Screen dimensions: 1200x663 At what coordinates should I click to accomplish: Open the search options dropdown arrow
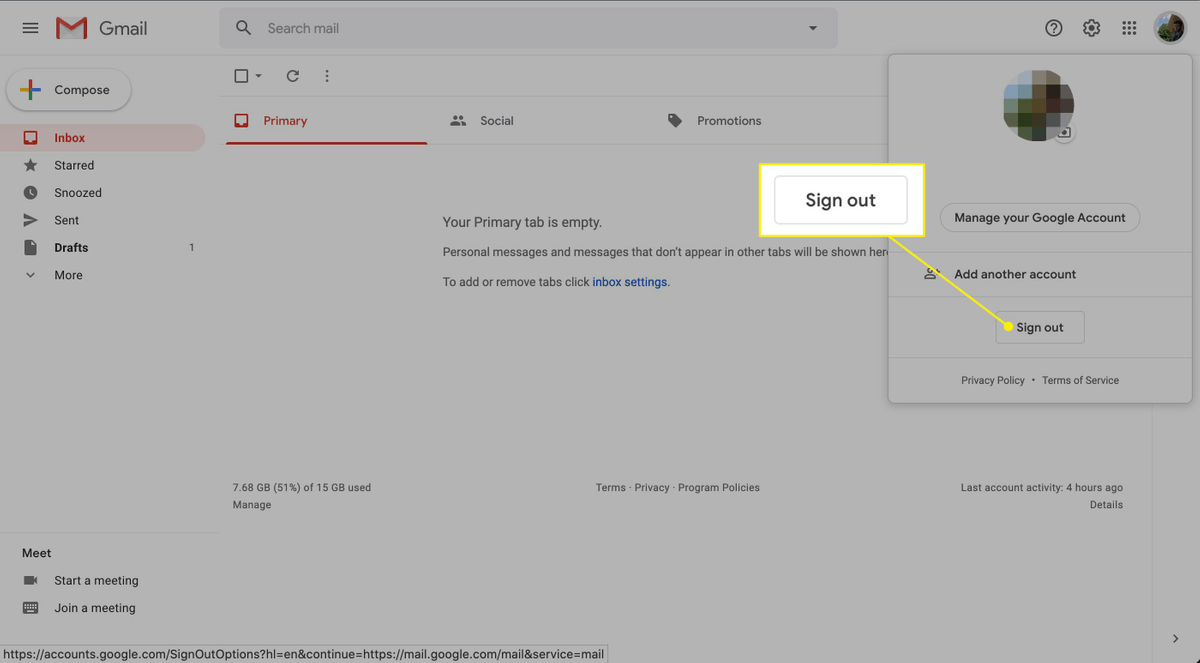pyautogui.click(x=812, y=28)
